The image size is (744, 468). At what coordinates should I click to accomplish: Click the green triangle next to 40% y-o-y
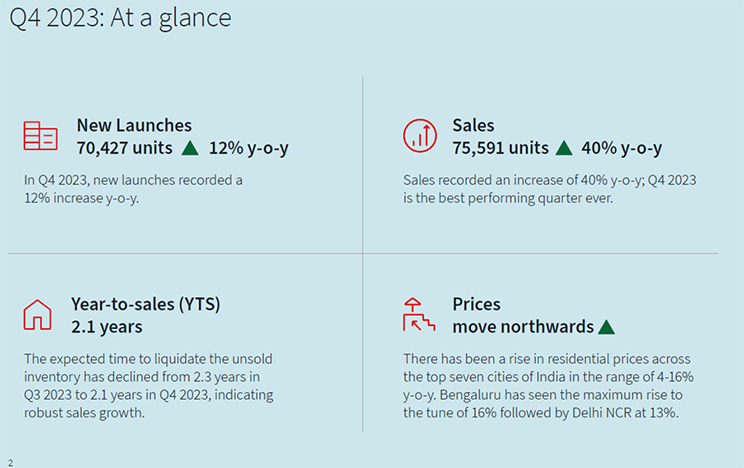coord(564,148)
